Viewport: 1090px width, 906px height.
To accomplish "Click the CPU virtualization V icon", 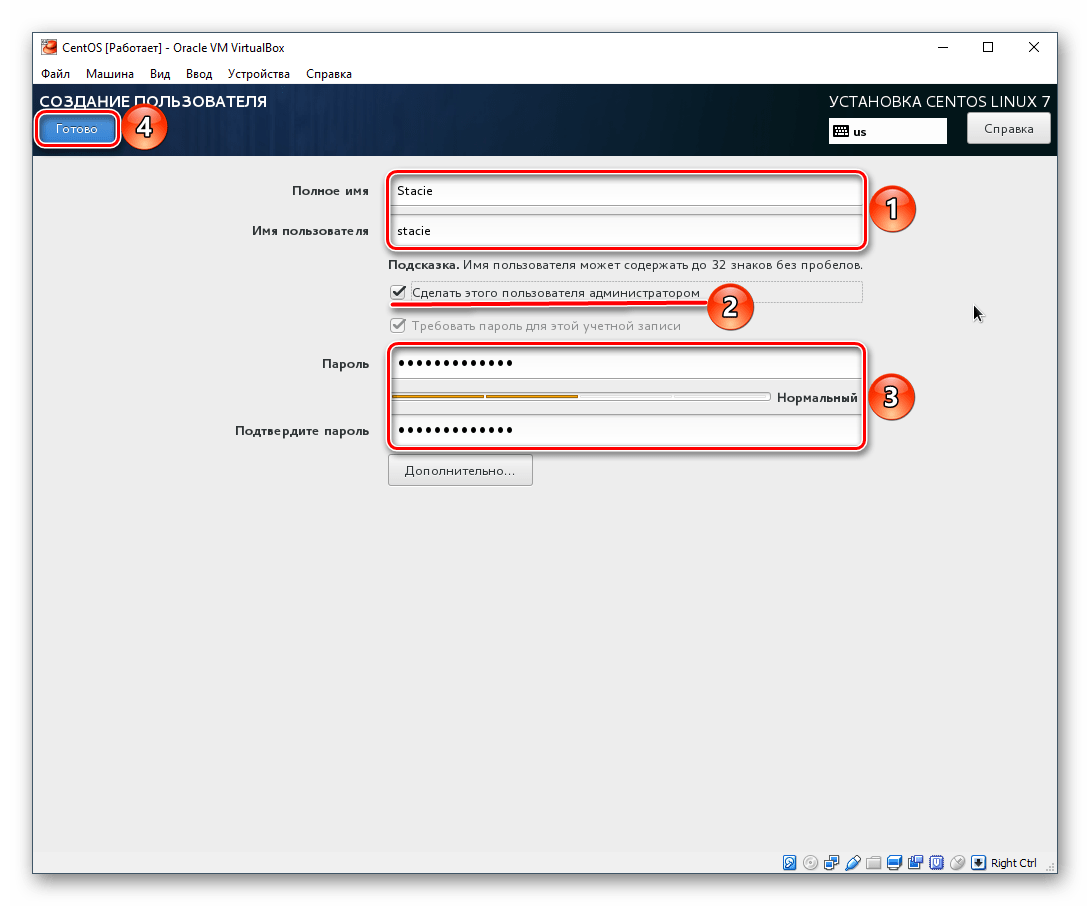I will coord(937,863).
